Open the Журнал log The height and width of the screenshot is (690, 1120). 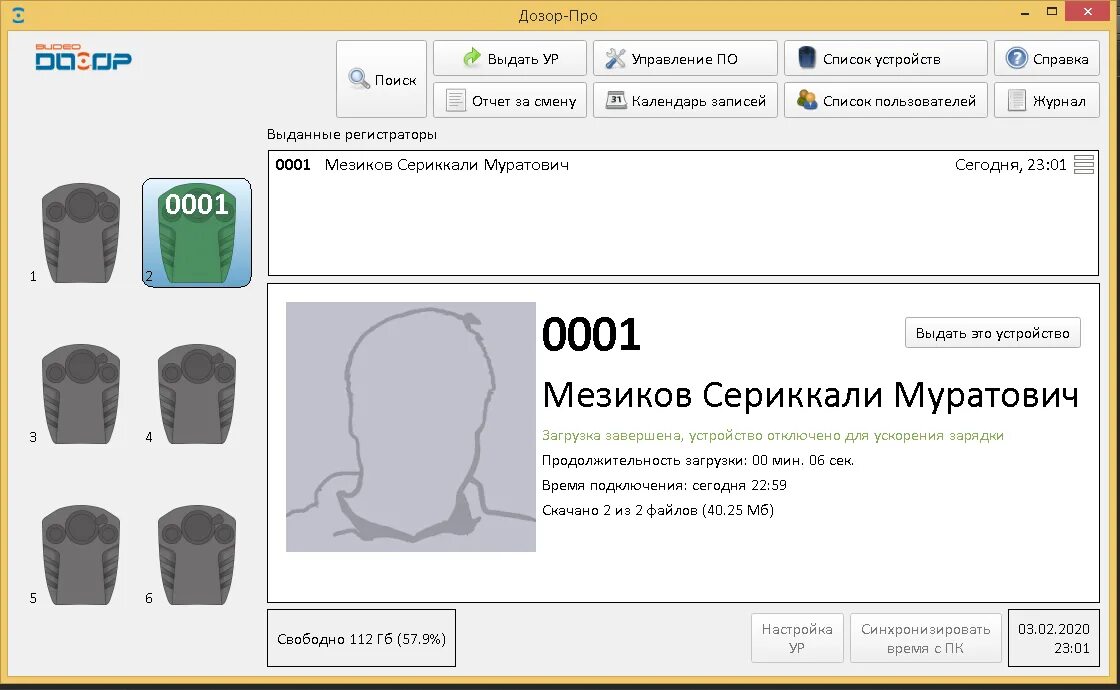pyautogui.click(x=1046, y=101)
